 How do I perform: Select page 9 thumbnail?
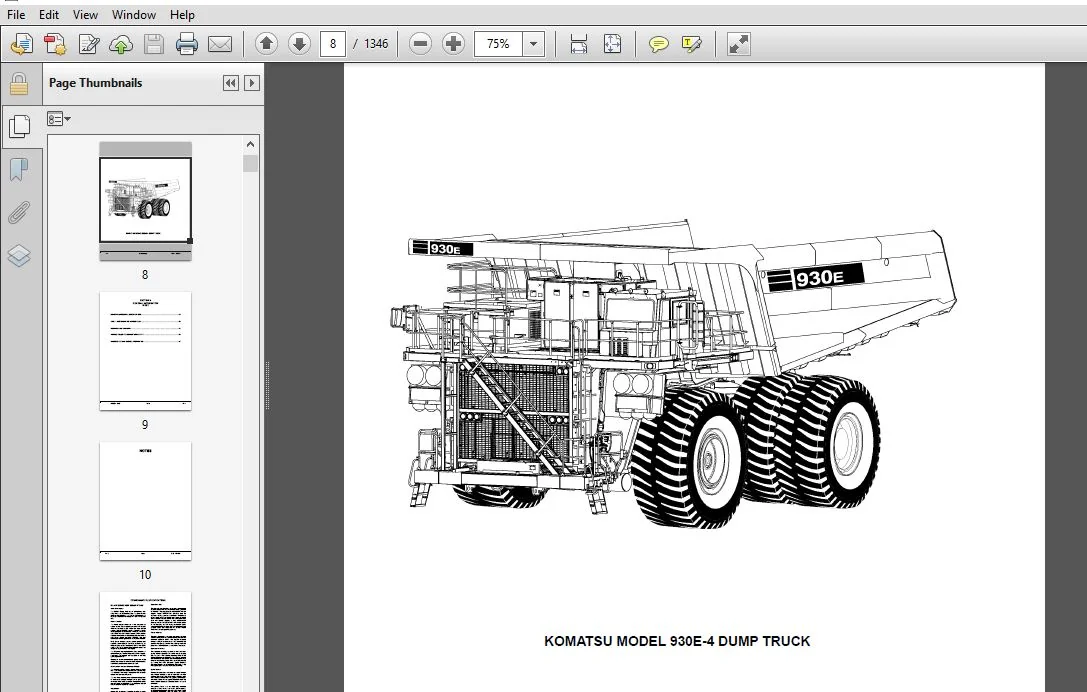pyautogui.click(x=146, y=351)
